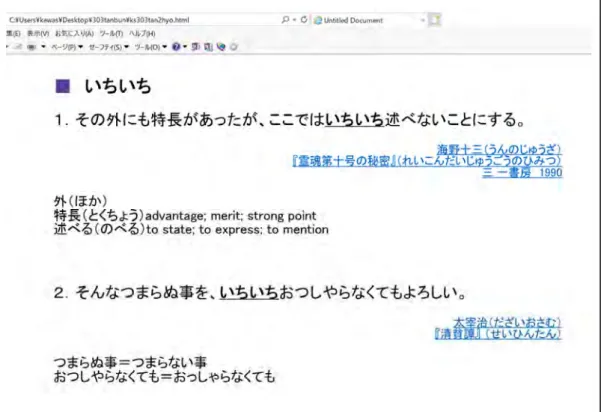
Task: Click the 述べる(のべる) to state line
Action: (x=191, y=229)
